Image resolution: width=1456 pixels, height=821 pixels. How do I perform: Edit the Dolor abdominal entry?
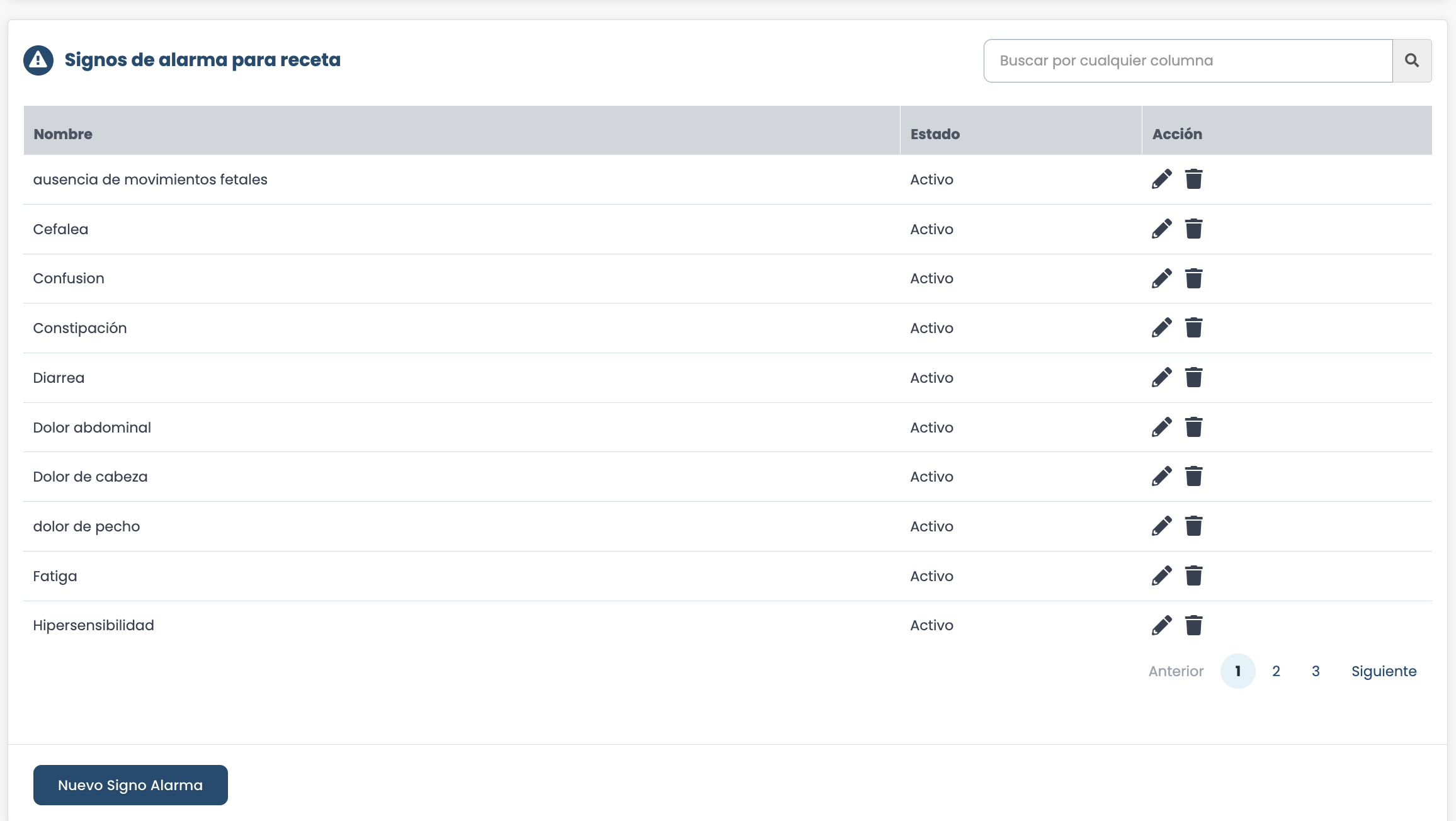click(1162, 427)
